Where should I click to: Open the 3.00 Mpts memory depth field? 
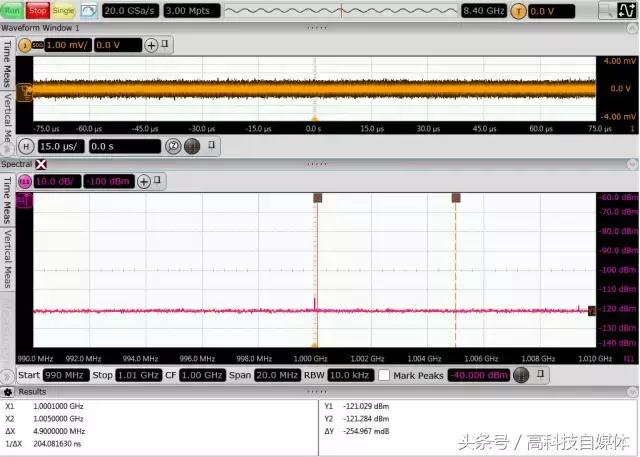(191, 11)
